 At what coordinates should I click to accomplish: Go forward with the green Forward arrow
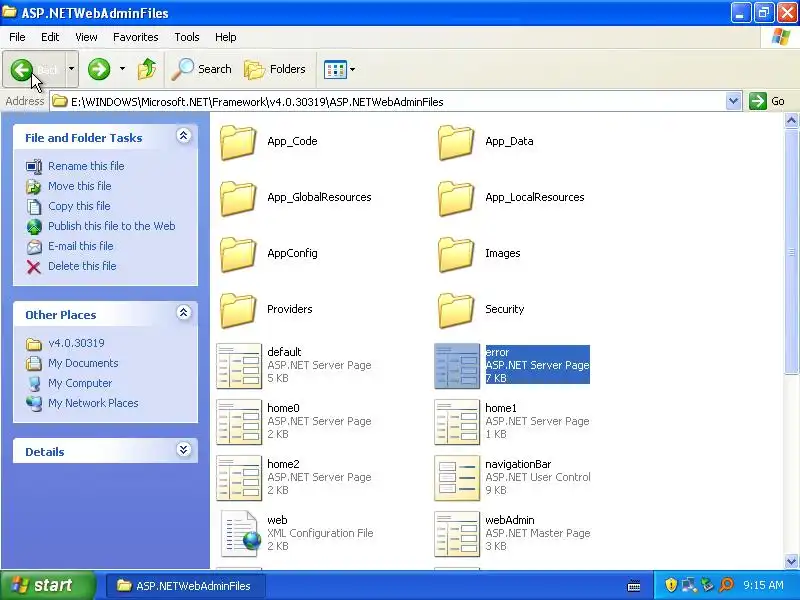coord(99,69)
